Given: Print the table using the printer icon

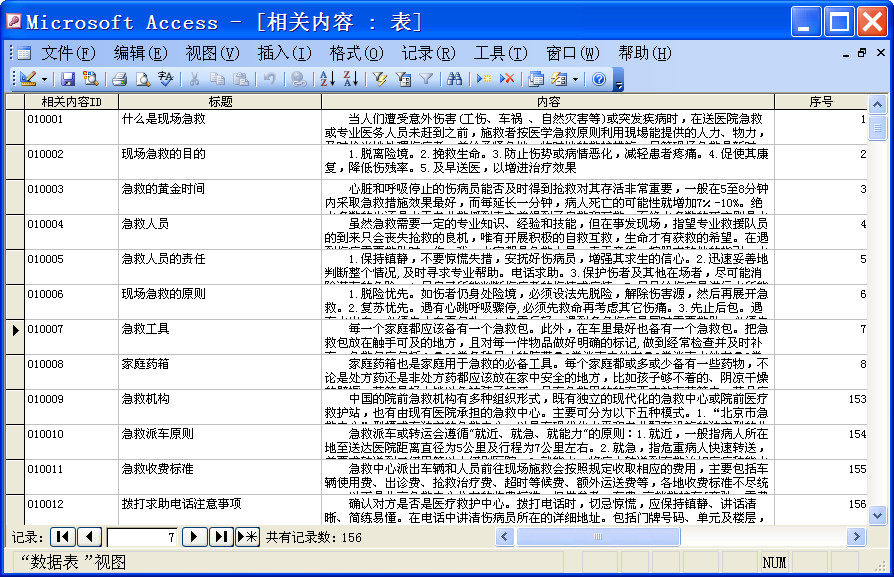Looking at the screenshot, I should click(119, 79).
